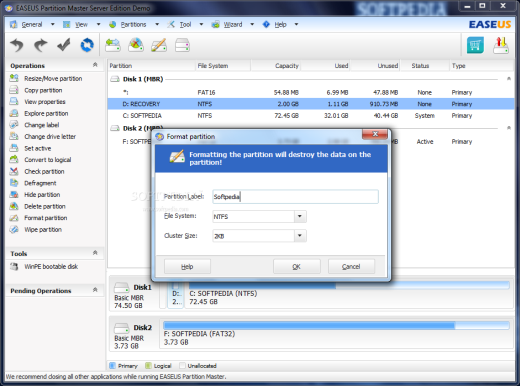Open the General menu
This screenshot has height=386, width=520.
pyautogui.click(x=32, y=24)
